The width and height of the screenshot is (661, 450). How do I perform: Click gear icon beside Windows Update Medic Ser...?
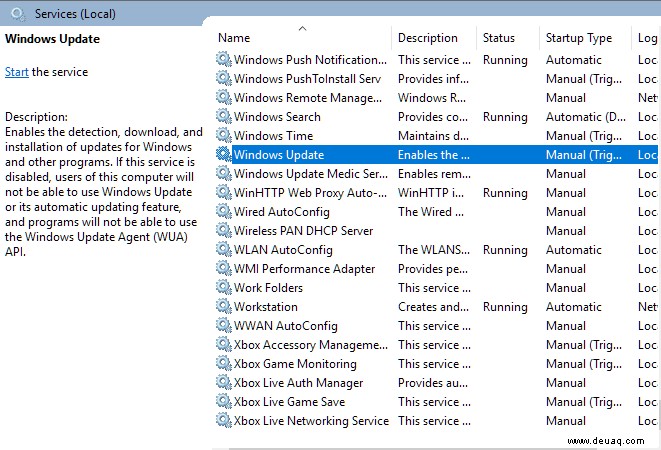[224, 173]
